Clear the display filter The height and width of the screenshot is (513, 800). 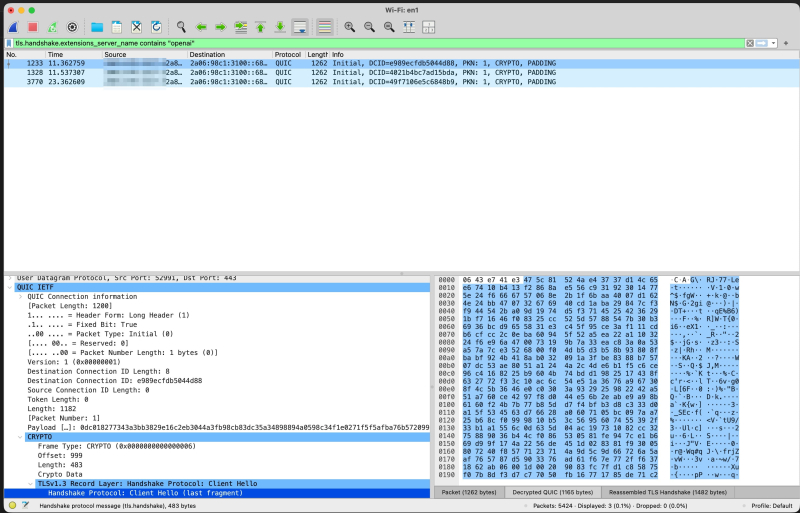[750, 43]
